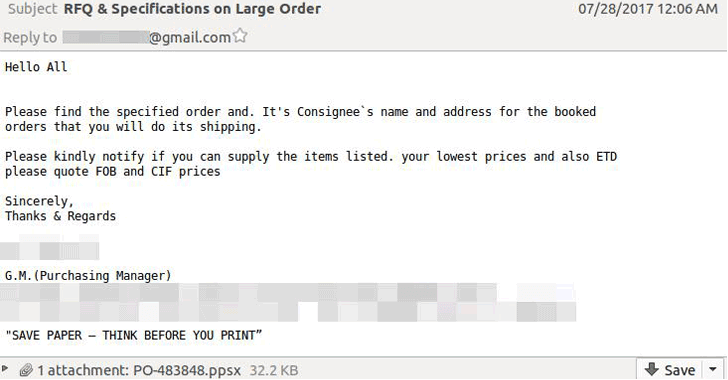The image size is (728, 380).
Task: Click the "please quote FOB and CIF prices" line
Action: [113, 171]
